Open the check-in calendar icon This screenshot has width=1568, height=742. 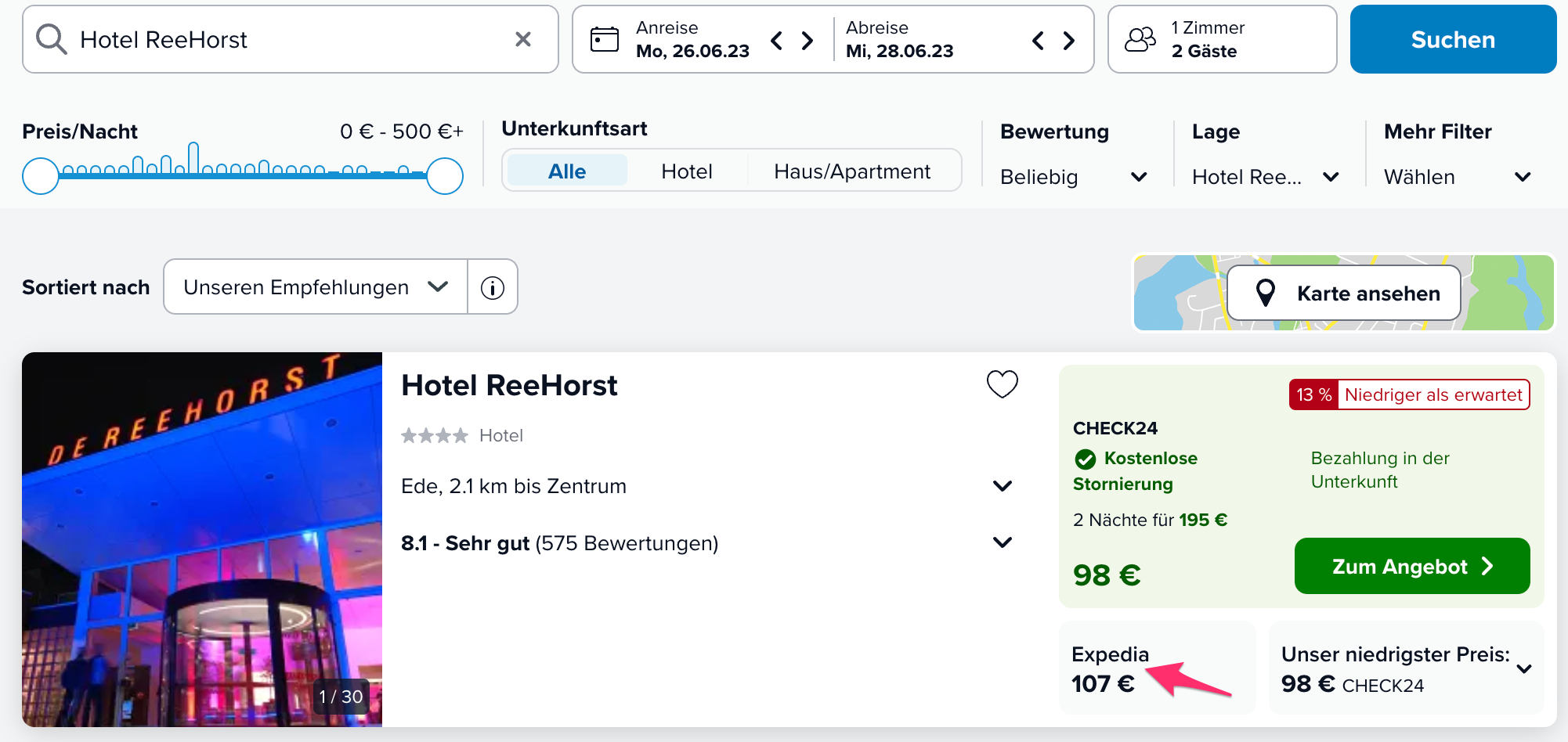pos(605,39)
